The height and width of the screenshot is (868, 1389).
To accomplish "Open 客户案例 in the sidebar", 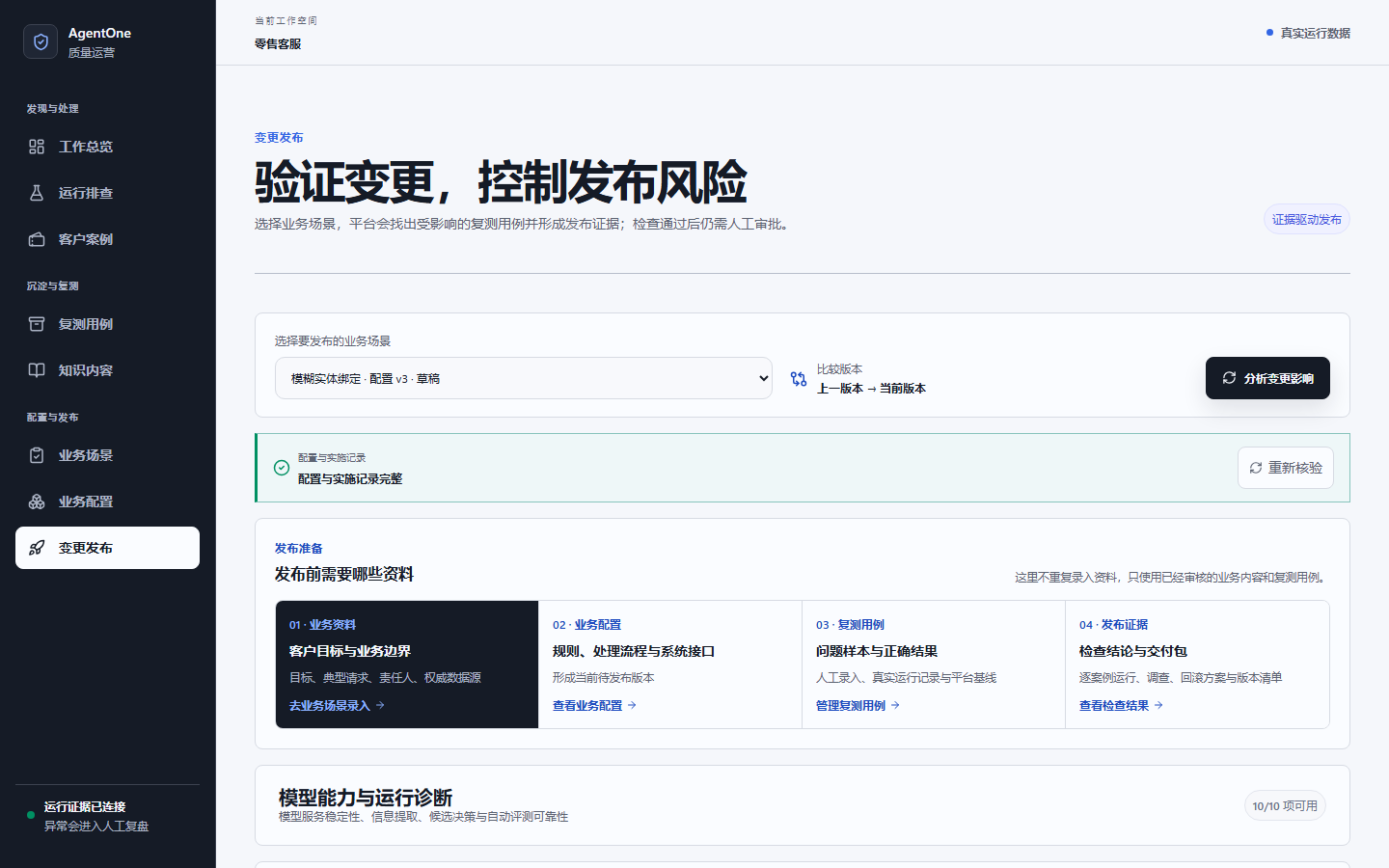I will [x=107, y=239].
